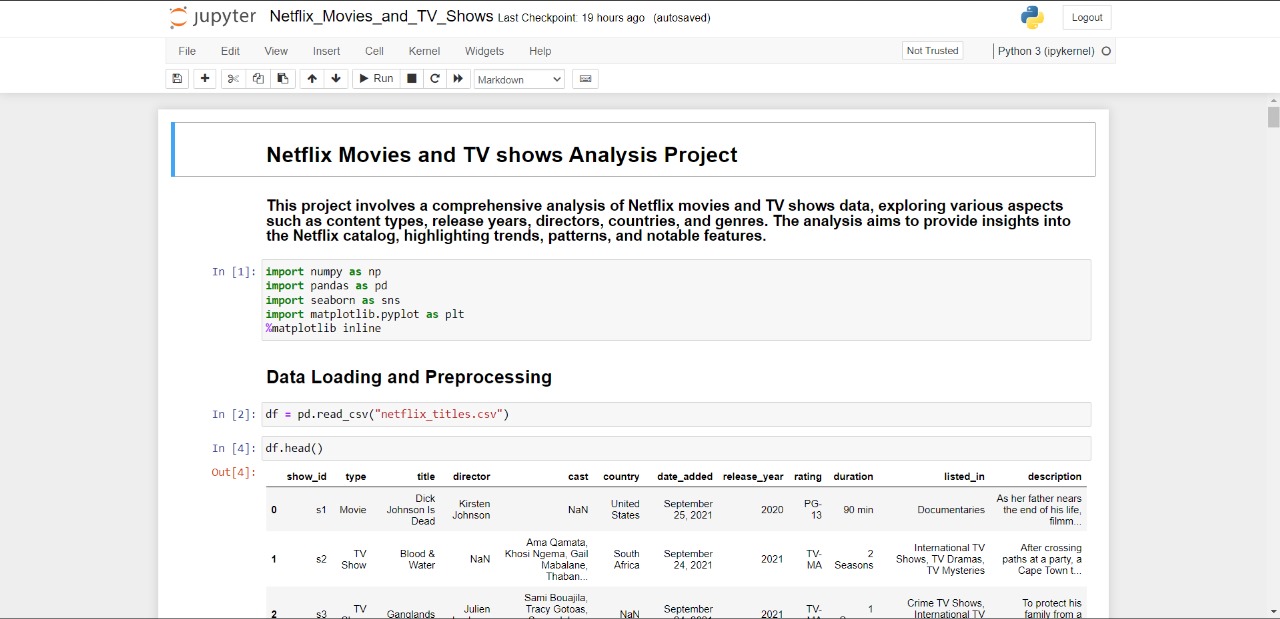Restart kernel and run all icon

(458, 79)
